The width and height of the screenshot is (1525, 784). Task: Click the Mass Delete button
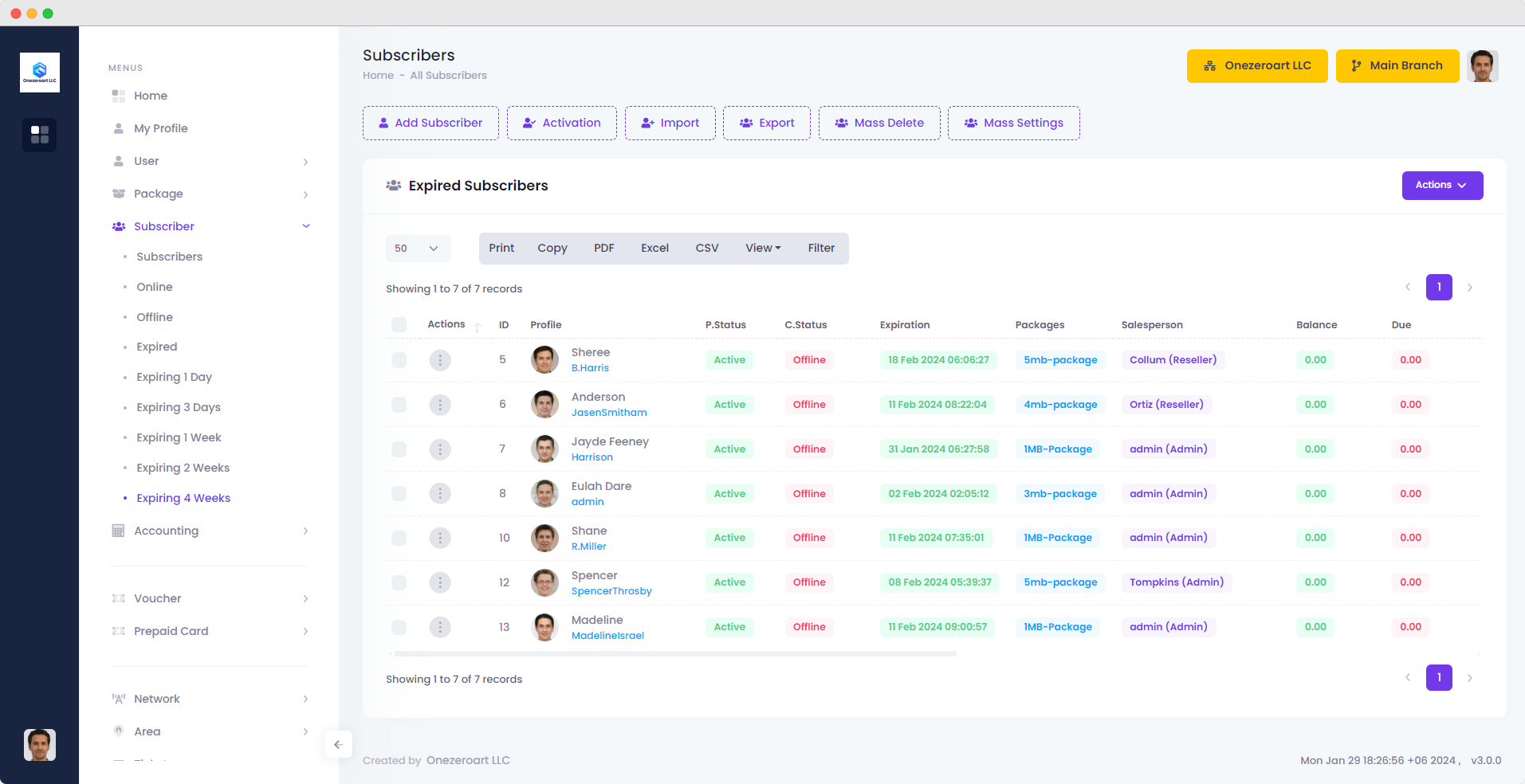coord(879,123)
